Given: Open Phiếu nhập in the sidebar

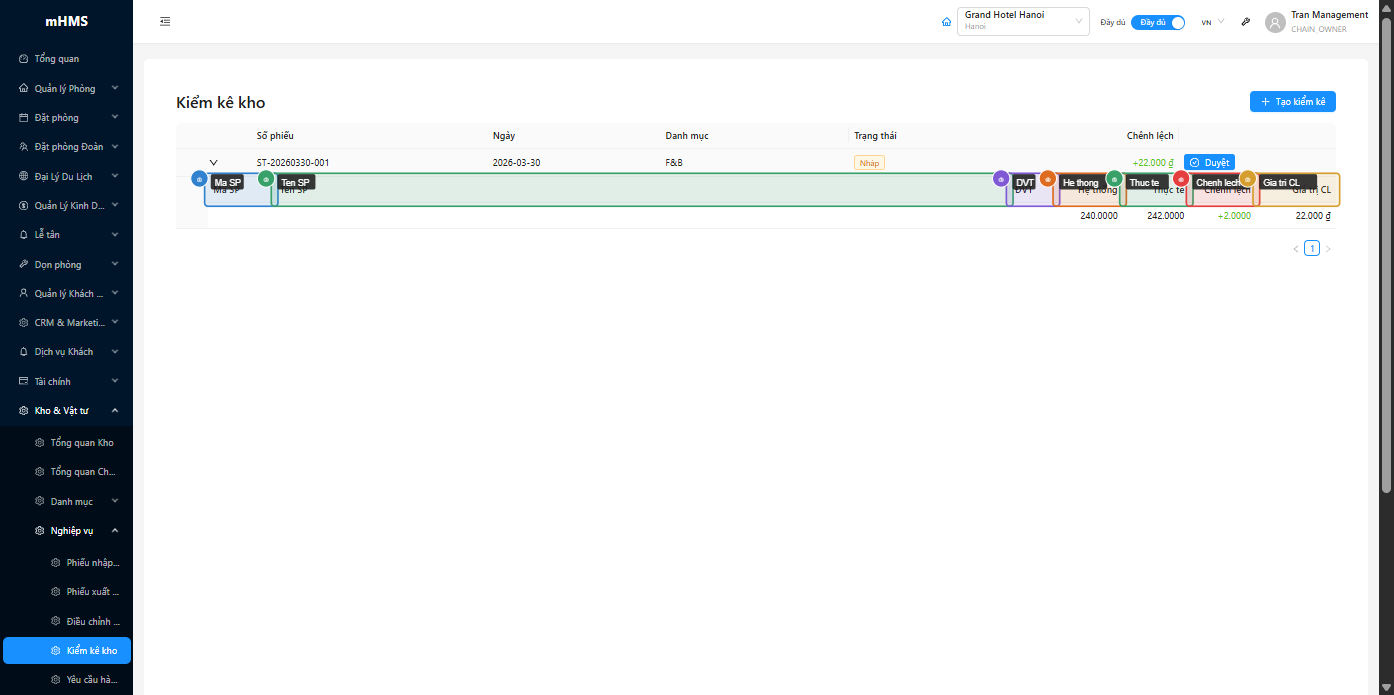Looking at the screenshot, I should [x=92, y=563].
